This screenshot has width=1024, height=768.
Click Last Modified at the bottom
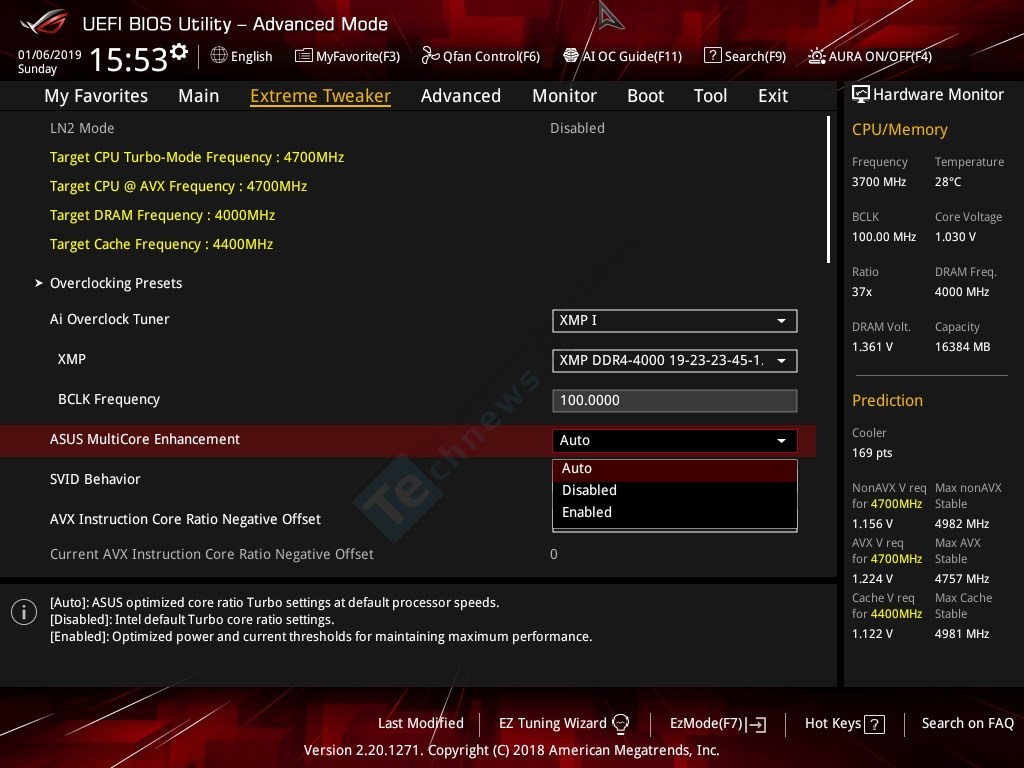421,724
